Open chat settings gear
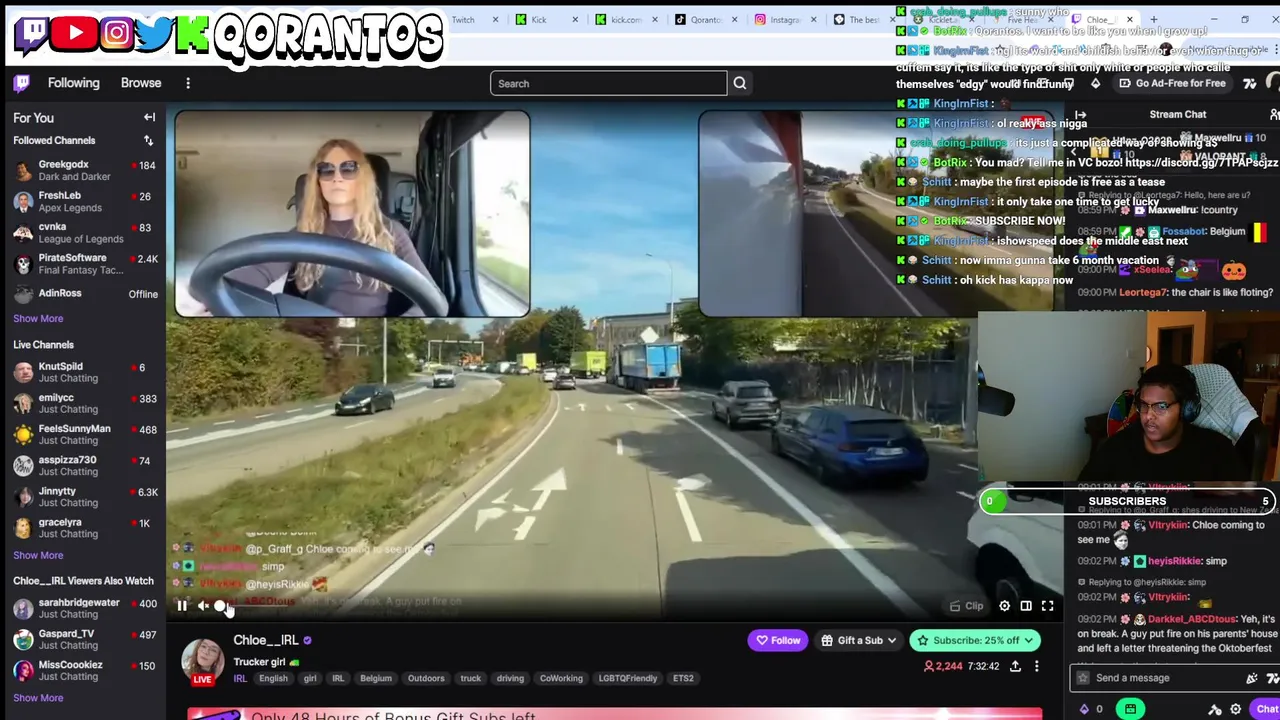 tap(1235, 709)
